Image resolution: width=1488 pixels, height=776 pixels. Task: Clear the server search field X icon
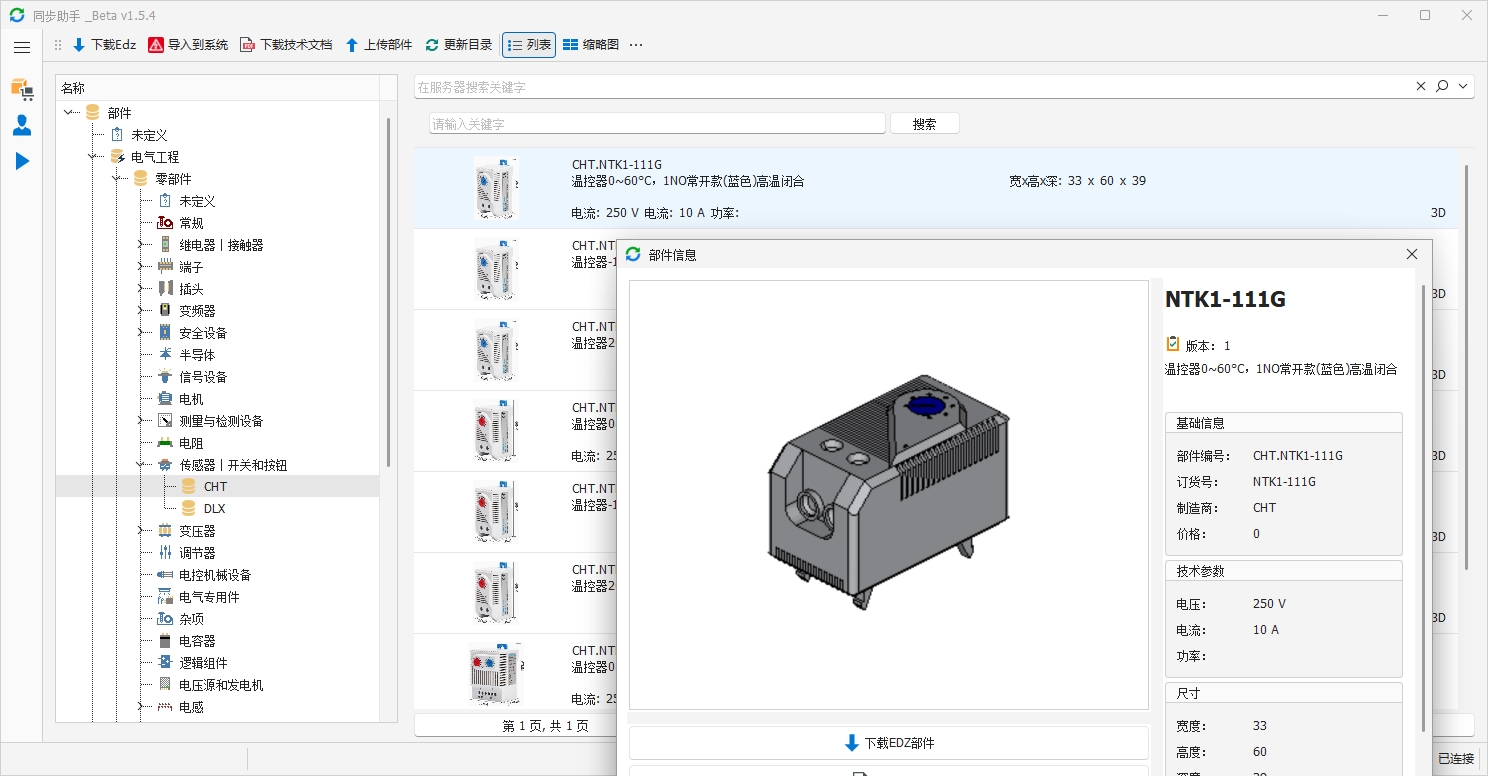[x=1421, y=87]
